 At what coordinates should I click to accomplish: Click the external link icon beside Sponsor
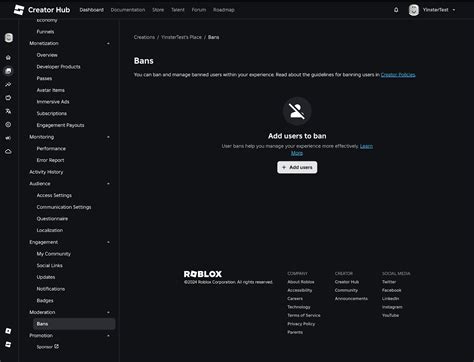click(x=56, y=346)
